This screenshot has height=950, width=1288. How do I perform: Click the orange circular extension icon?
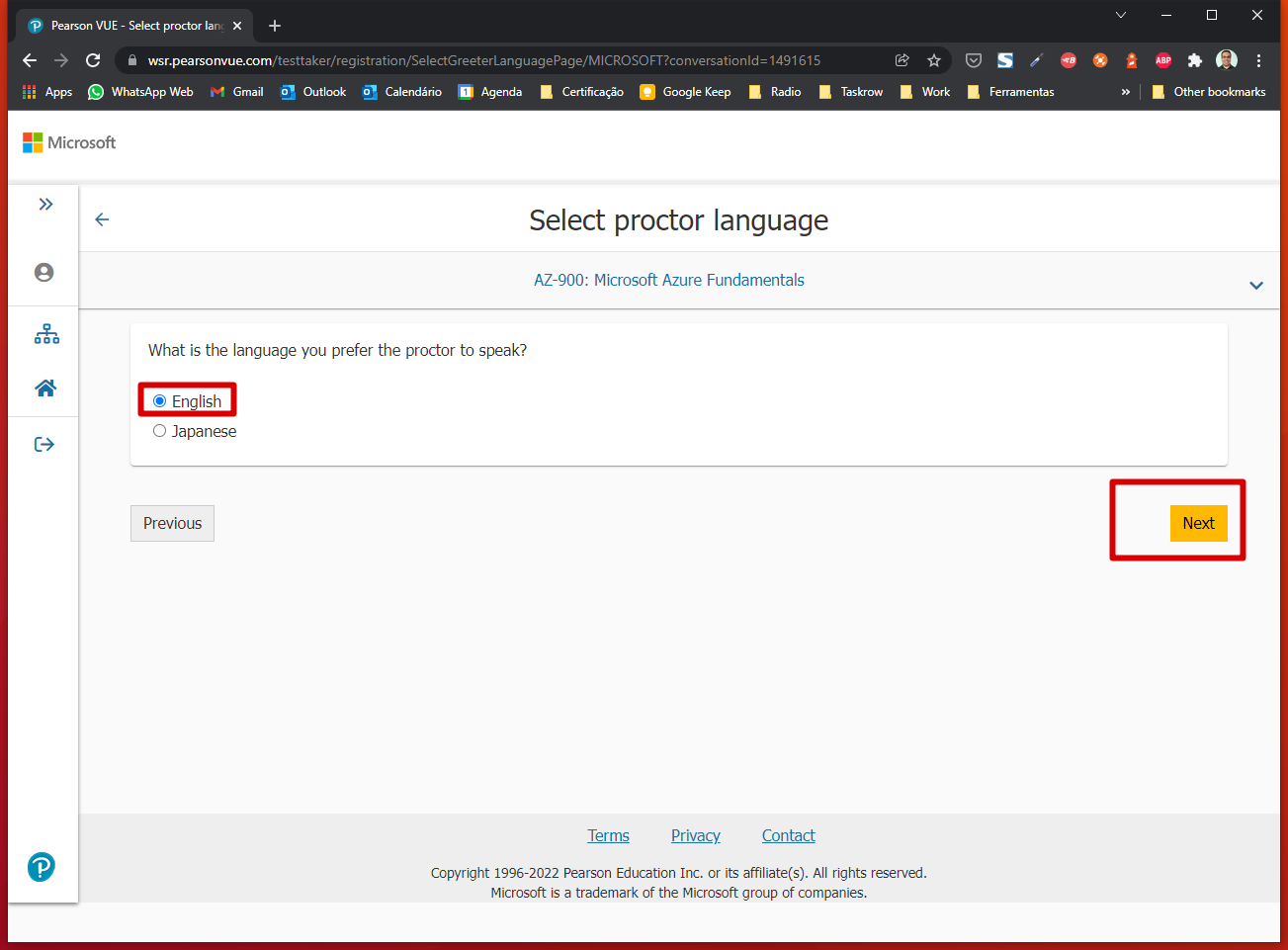click(1100, 60)
